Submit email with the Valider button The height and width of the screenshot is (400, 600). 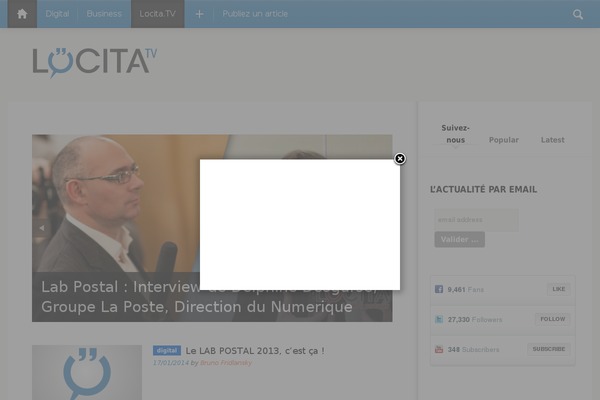pos(460,240)
